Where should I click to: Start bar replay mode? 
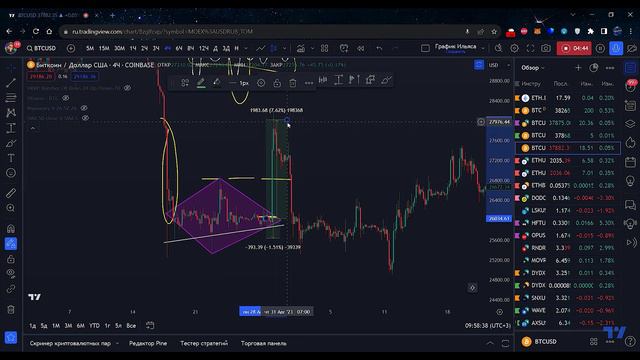360,48
